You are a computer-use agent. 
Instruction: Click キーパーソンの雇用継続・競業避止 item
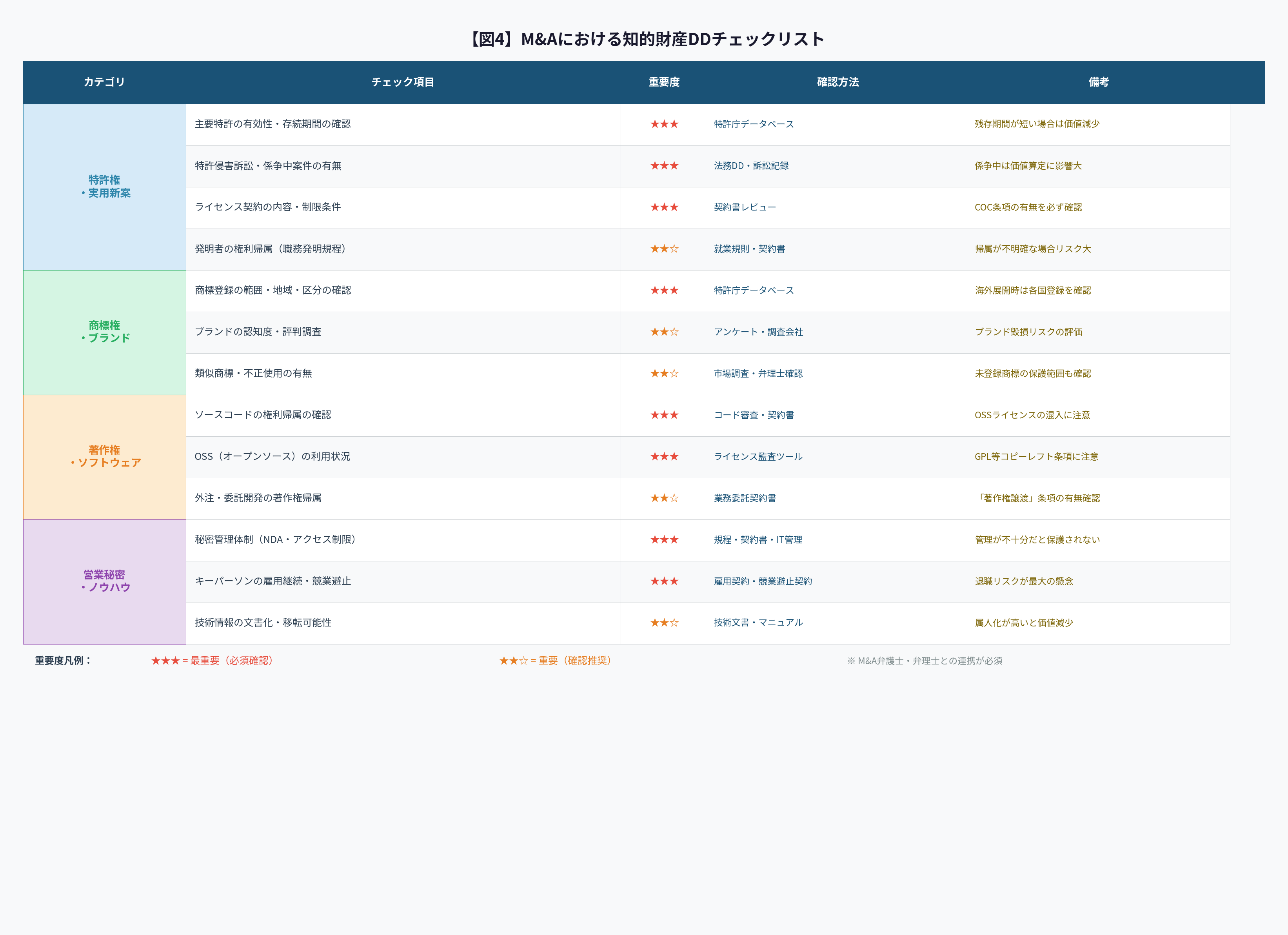[272, 581]
